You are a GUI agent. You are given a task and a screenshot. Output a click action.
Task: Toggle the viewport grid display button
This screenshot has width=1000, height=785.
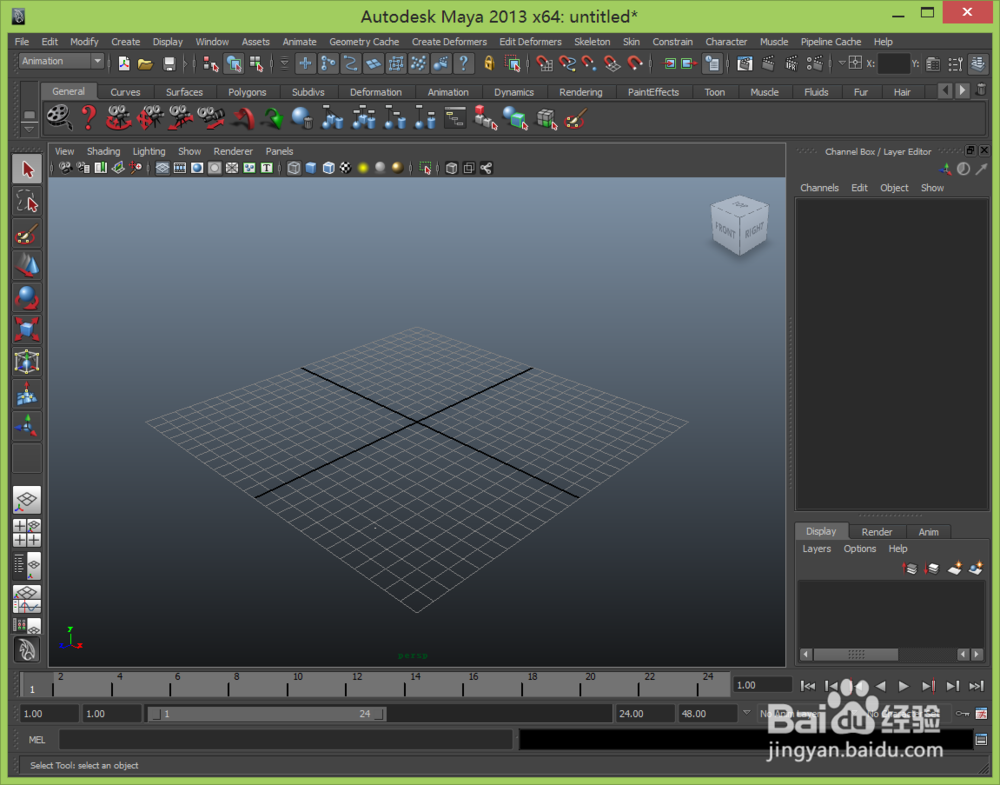162,168
